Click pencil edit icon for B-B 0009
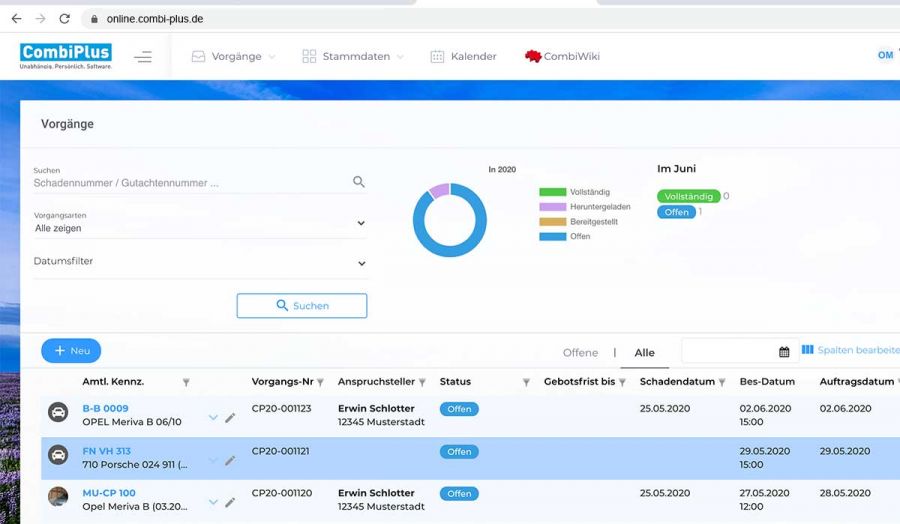The height and width of the screenshot is (524, 900). 230,417
